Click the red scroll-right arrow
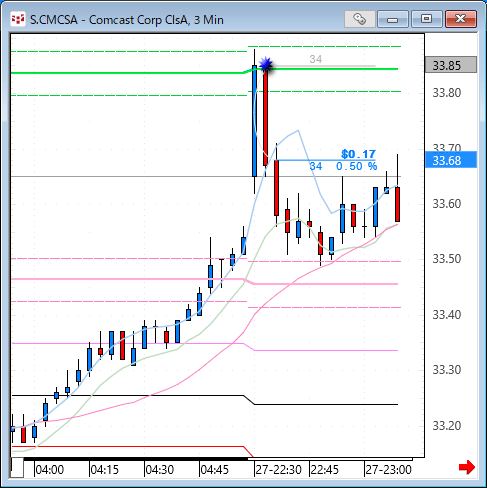 point(467,467)
